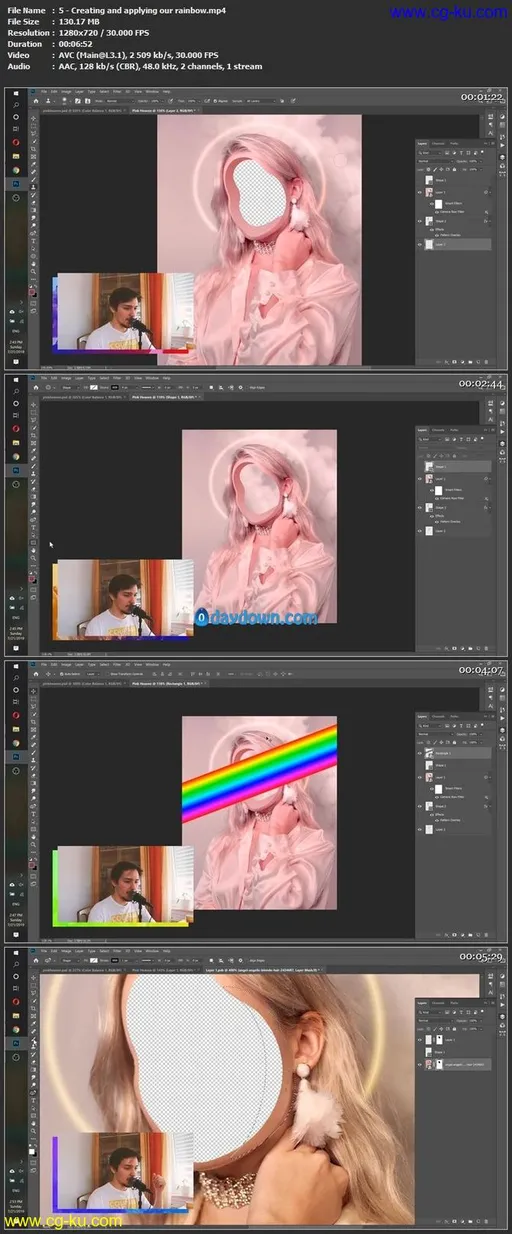Toggle Align Edges checkbox in 00:02:44 frame
Image resolution: width=512 pixels, height=1234 pixels.
pyautogui.click(x=248, y=387)
